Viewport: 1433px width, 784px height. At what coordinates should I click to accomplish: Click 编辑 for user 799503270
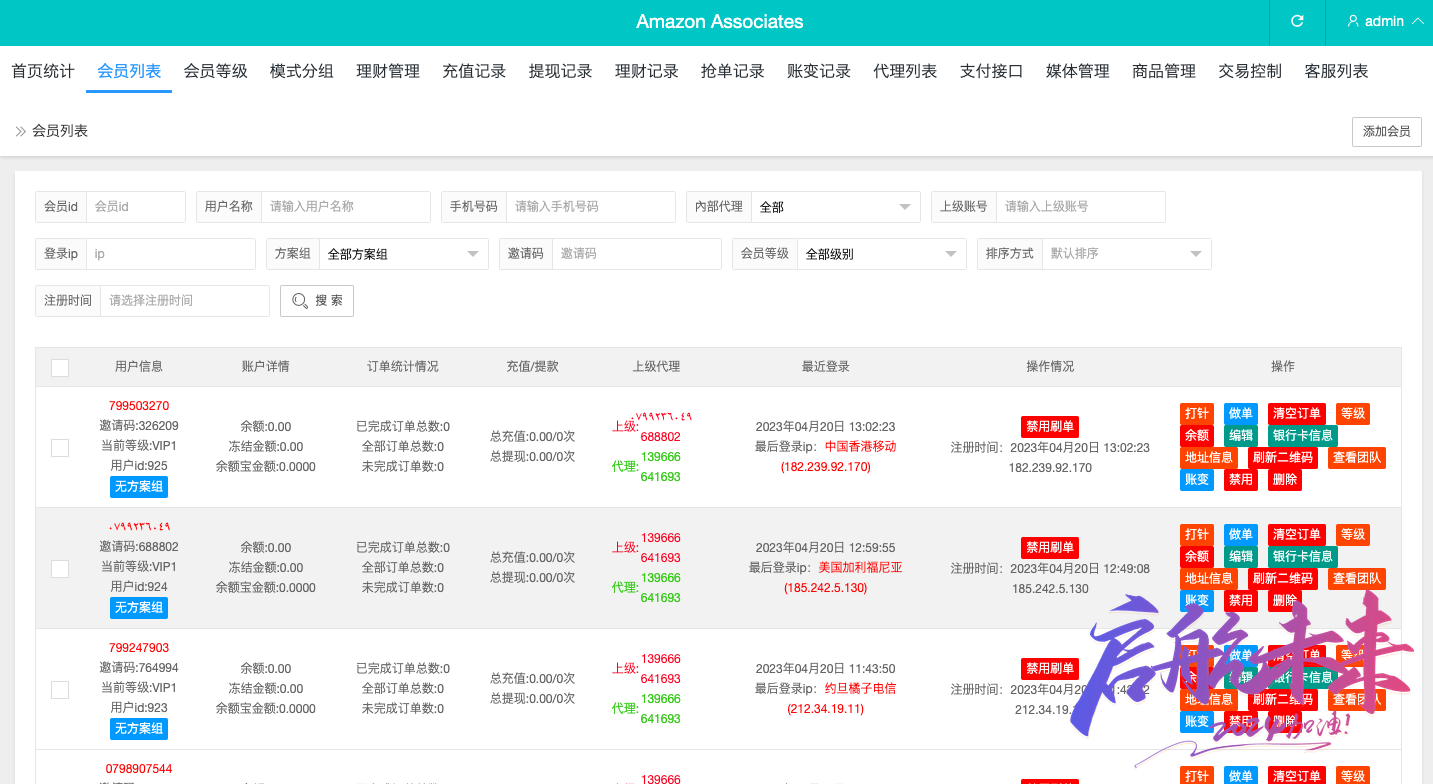[1241, 436]
